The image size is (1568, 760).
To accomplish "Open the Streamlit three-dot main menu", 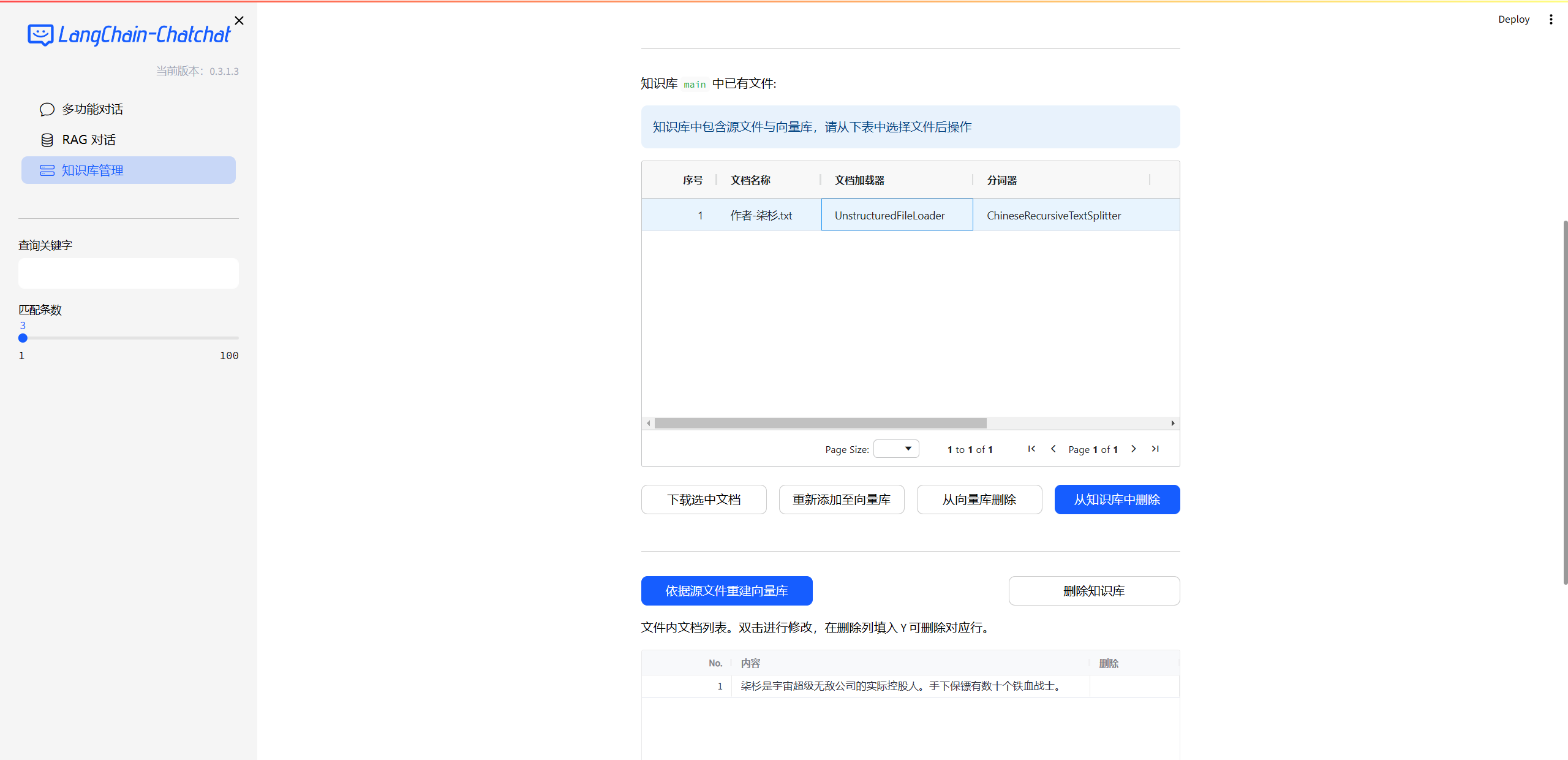I will click(1551, 20).
